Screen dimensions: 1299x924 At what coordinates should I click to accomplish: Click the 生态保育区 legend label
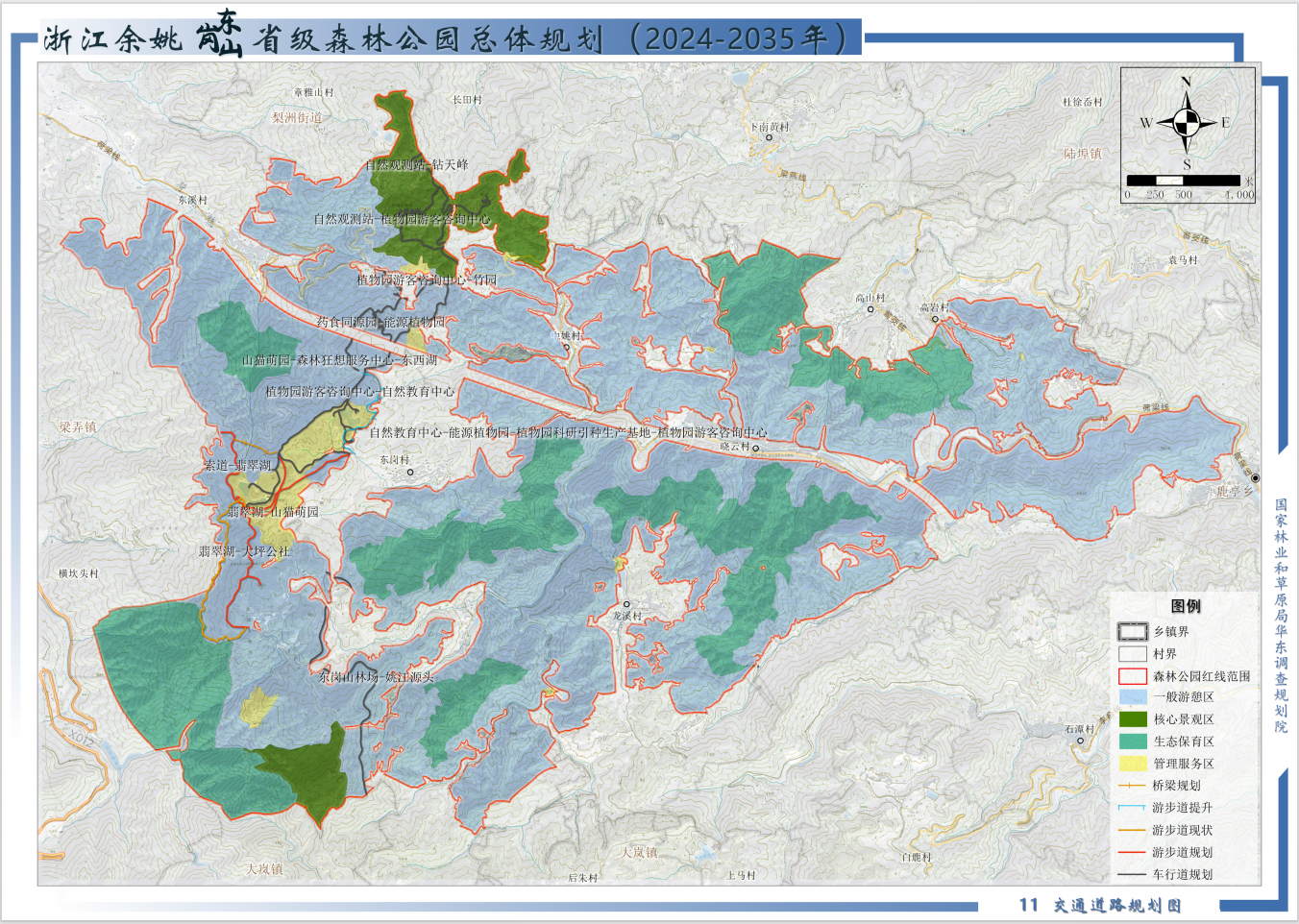tap(1184, 742)
